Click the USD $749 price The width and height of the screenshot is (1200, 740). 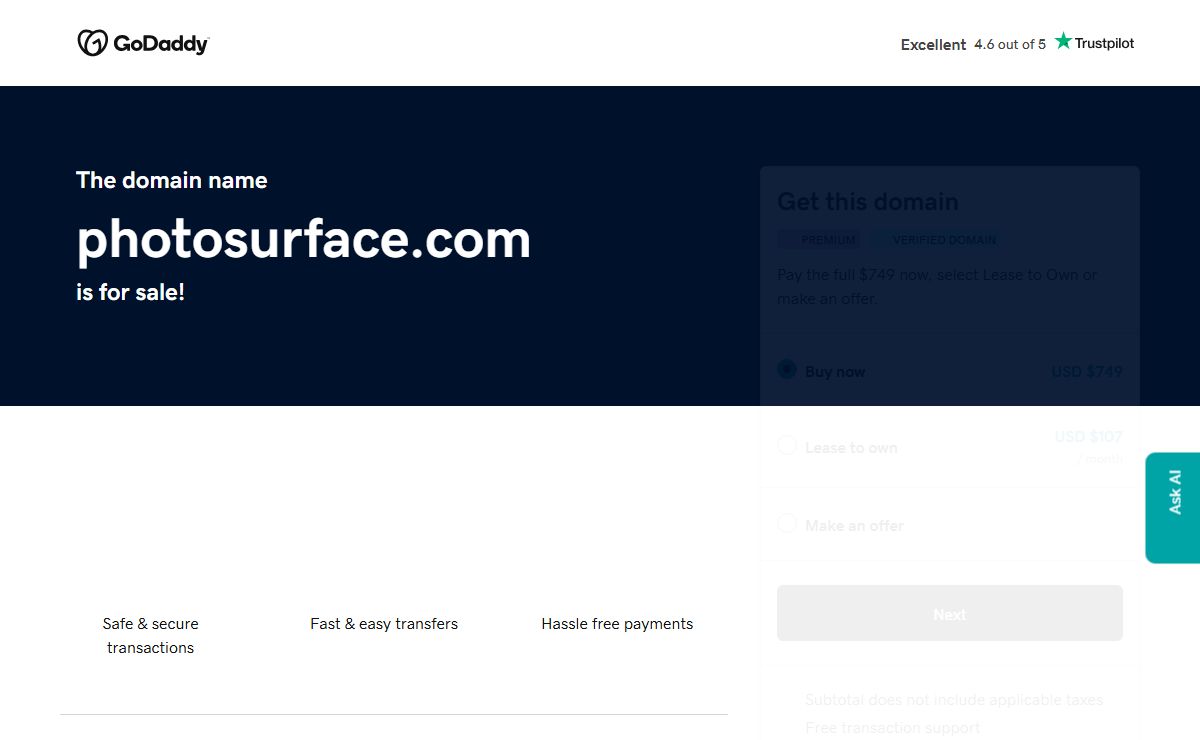[1087, 372]
